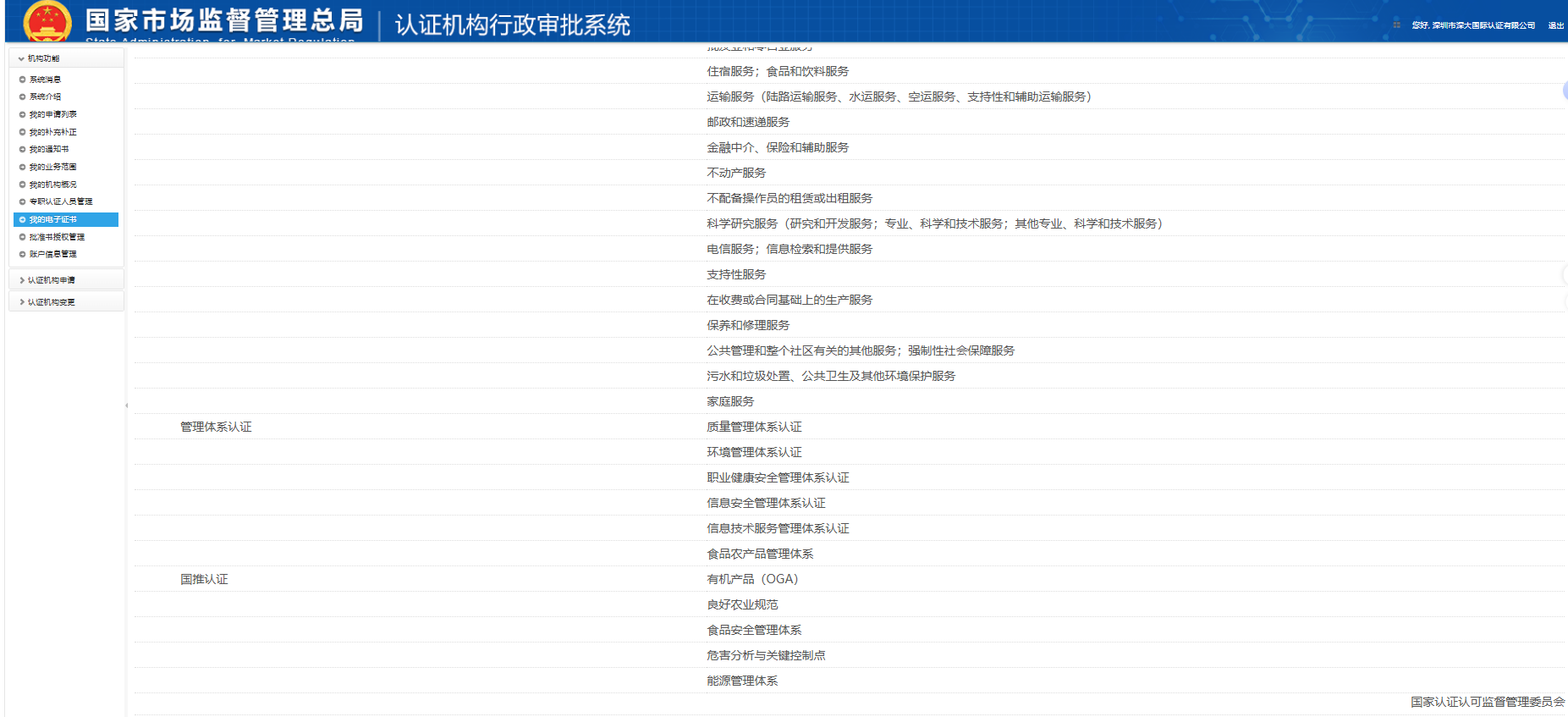Select the 不动产服务 row
1568x717 pixels.
(x=849, y=173)
